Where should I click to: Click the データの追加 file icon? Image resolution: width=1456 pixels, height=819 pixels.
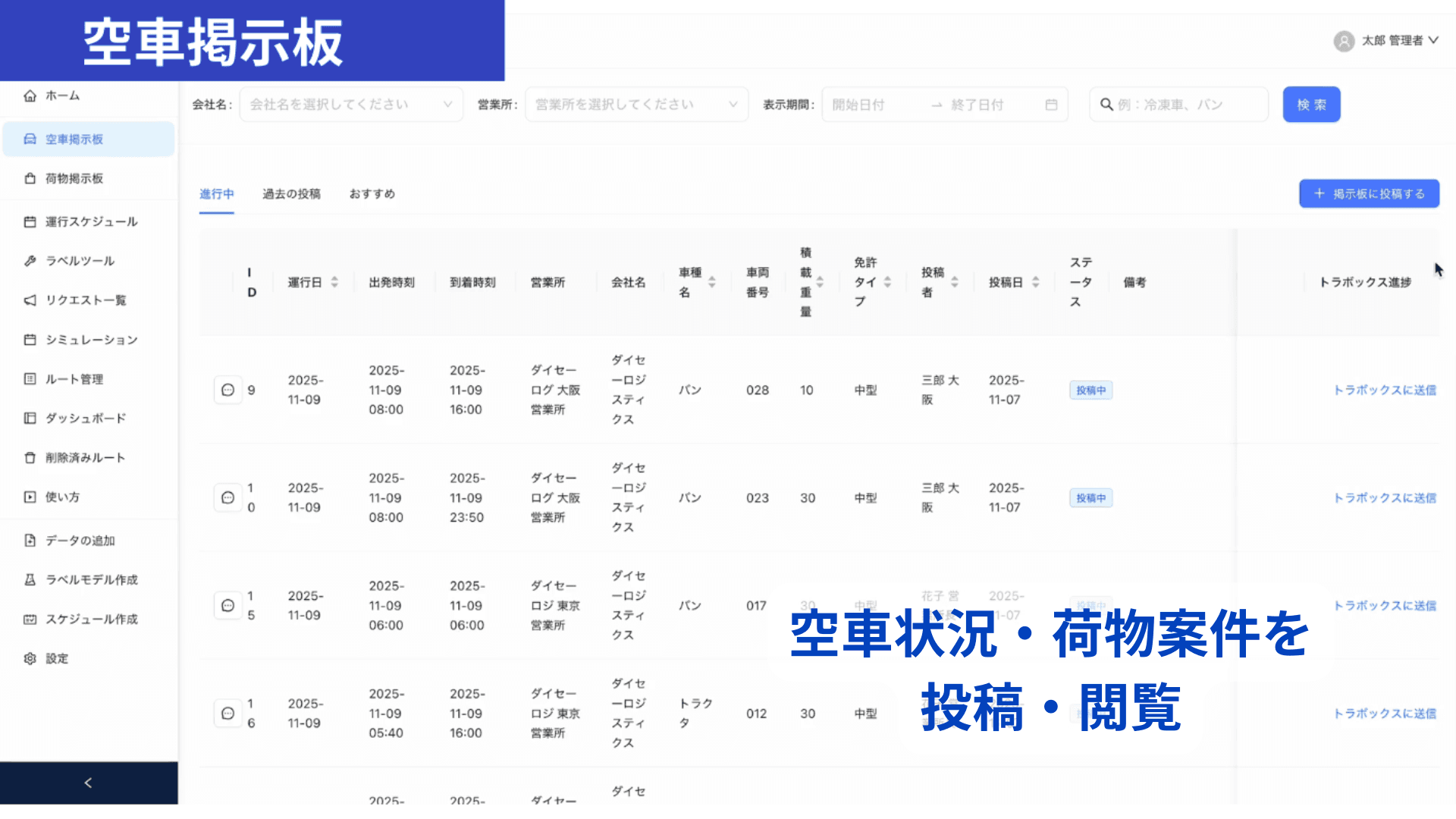point(30,540)
